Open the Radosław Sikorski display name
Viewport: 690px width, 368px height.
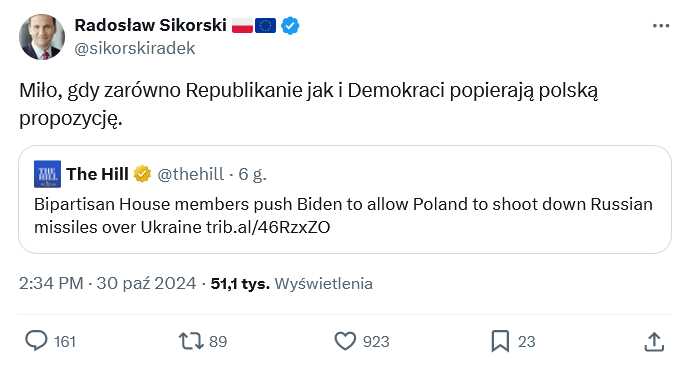(150, 26)
